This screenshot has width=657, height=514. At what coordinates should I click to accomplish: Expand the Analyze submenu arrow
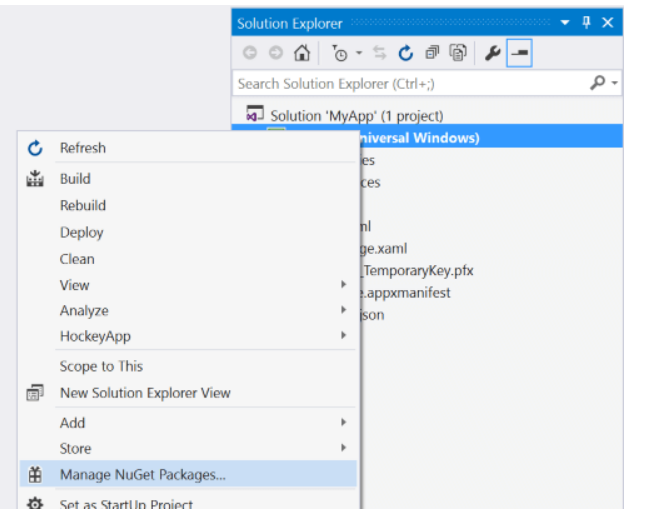[x=344, y=310]
